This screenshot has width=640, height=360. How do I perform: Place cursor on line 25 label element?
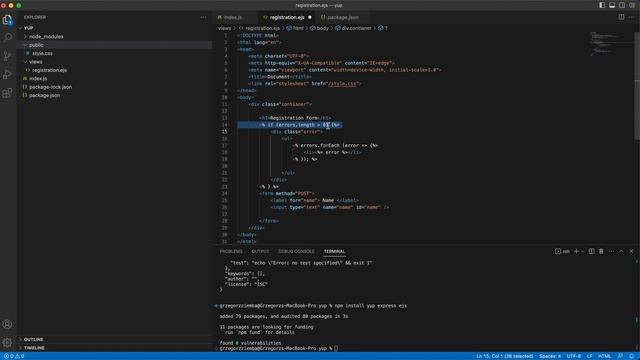314,200
